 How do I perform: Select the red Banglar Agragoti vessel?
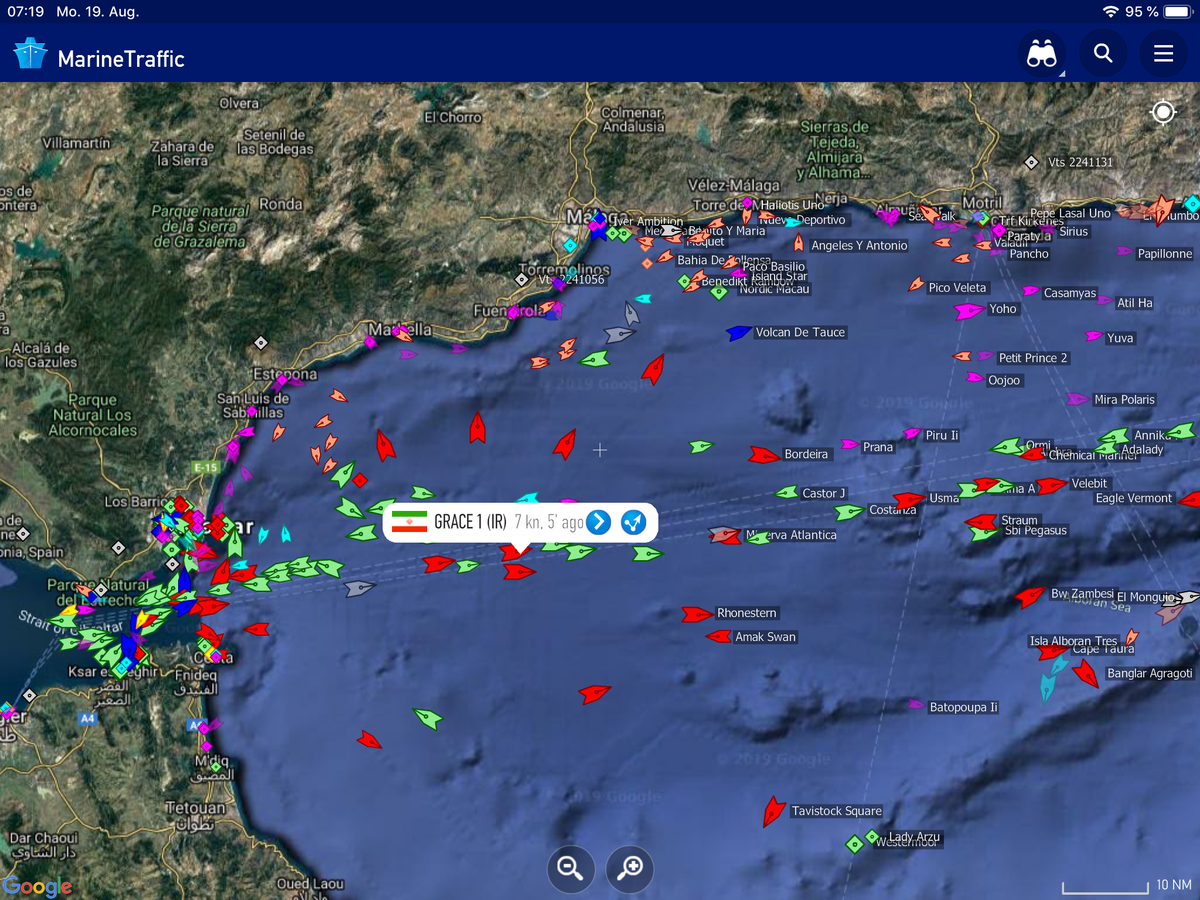tap(1085, 673)
